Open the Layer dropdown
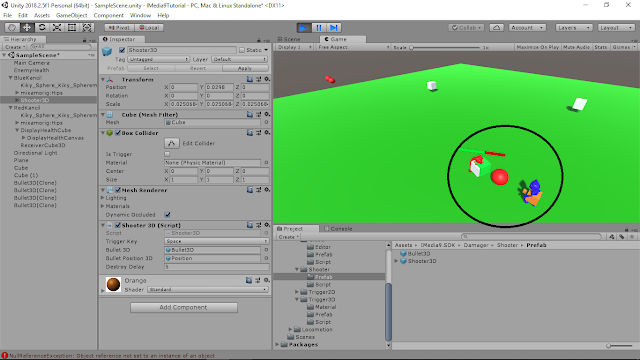Viewport: 640px width, 360px height. [240, 59]
